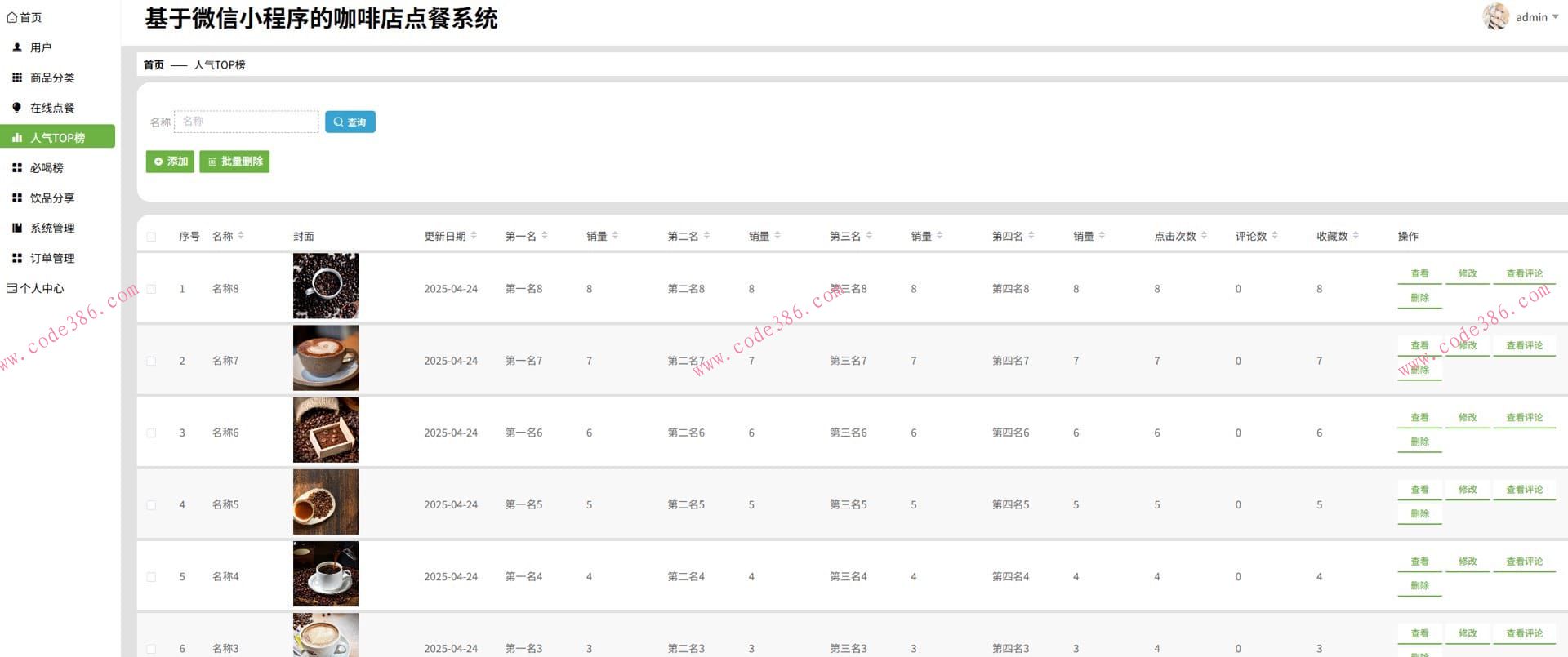
Task: Click 修改 for the 名称6 row
Action: (1468, 418)
